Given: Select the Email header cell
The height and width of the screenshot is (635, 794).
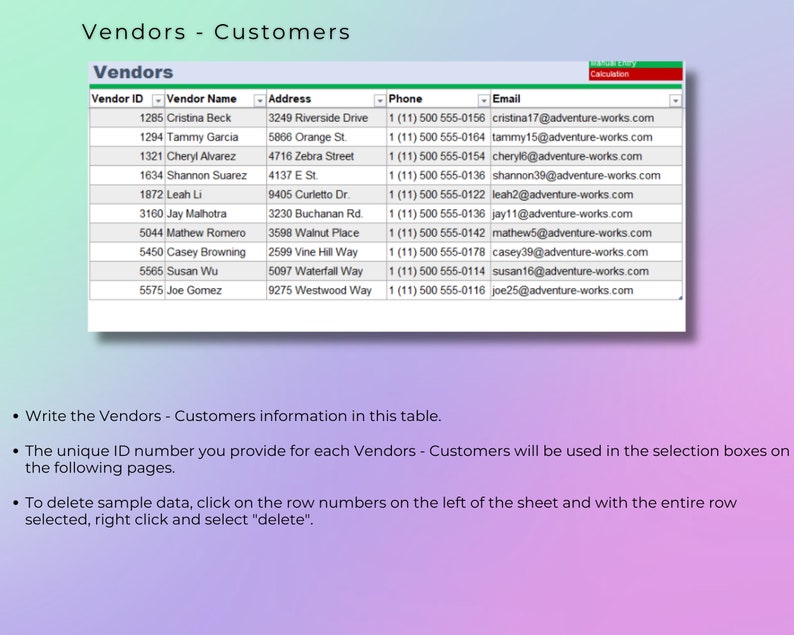Looking at the screenshot, I should point(586,99).
